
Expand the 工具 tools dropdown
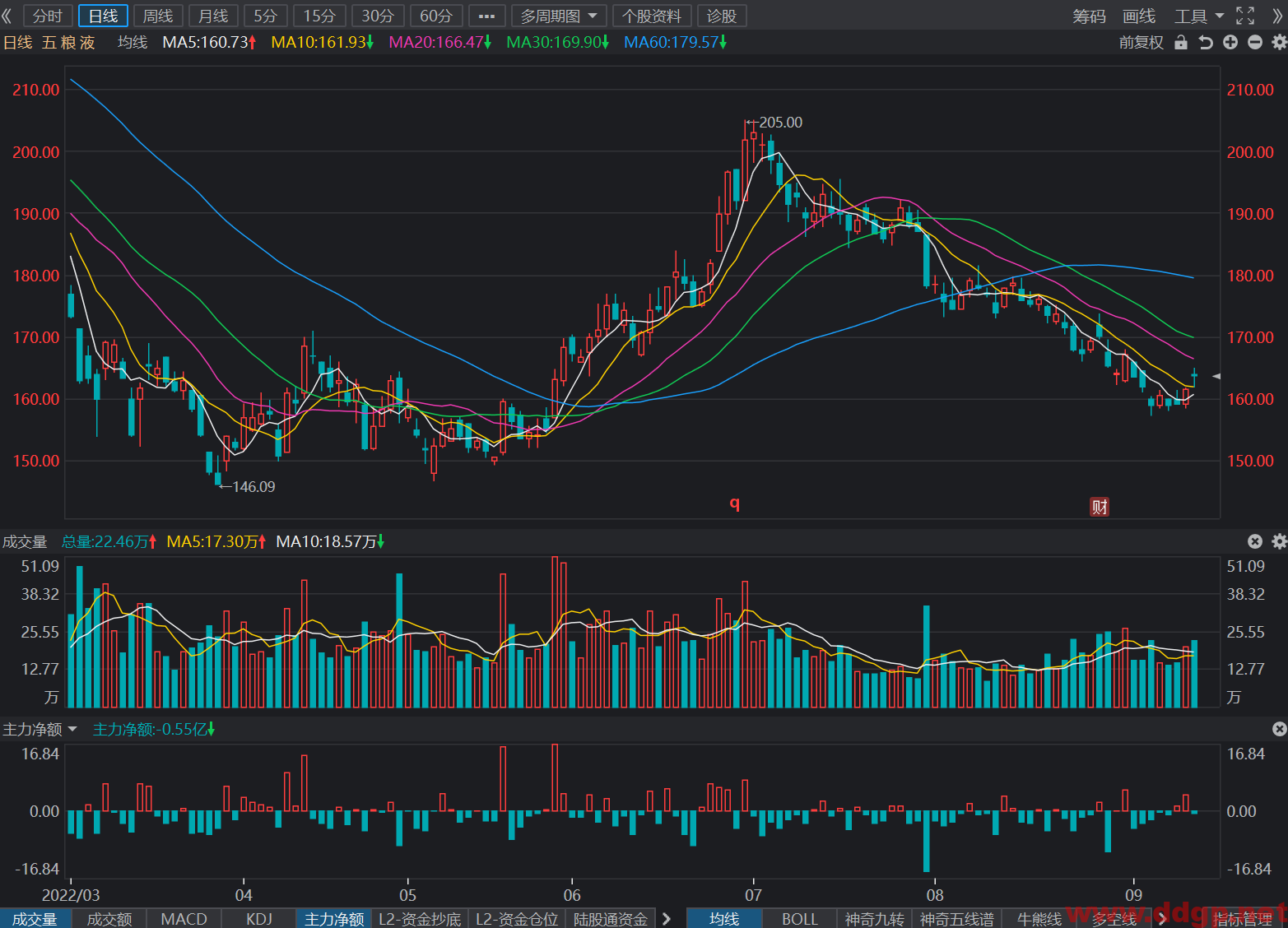pos(1199,16)
